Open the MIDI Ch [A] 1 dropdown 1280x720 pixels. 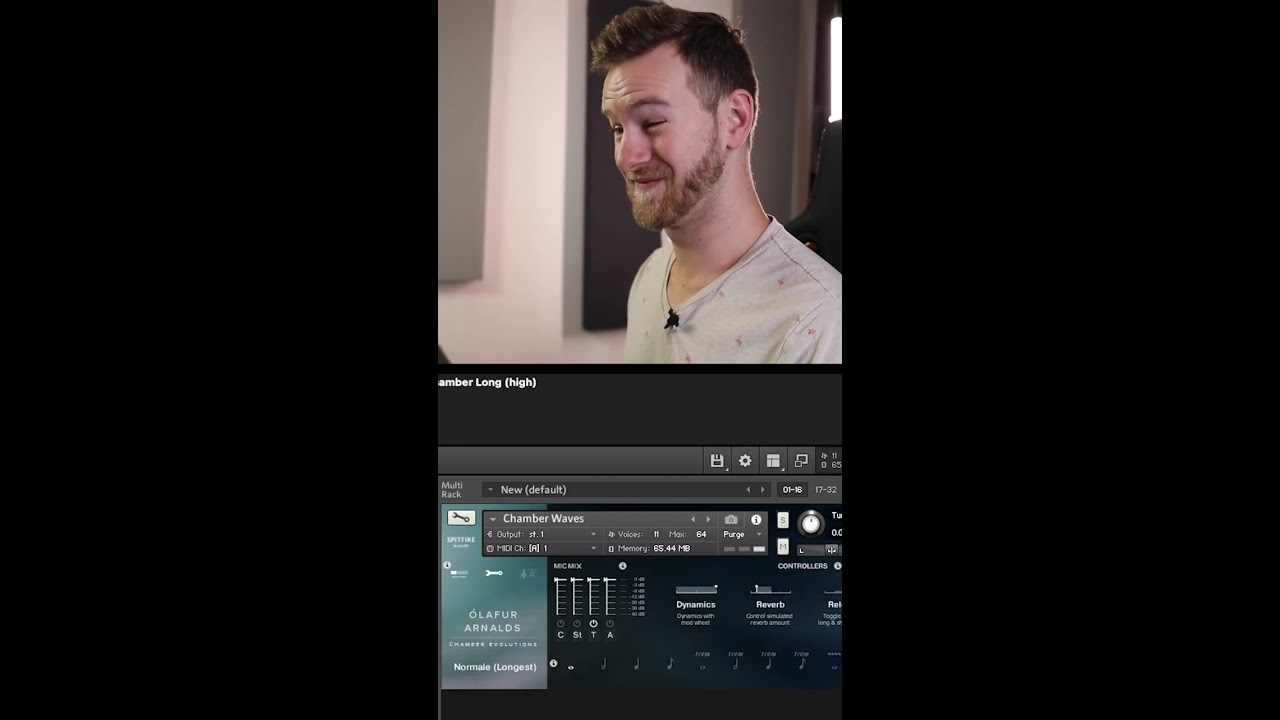point(543,548)
